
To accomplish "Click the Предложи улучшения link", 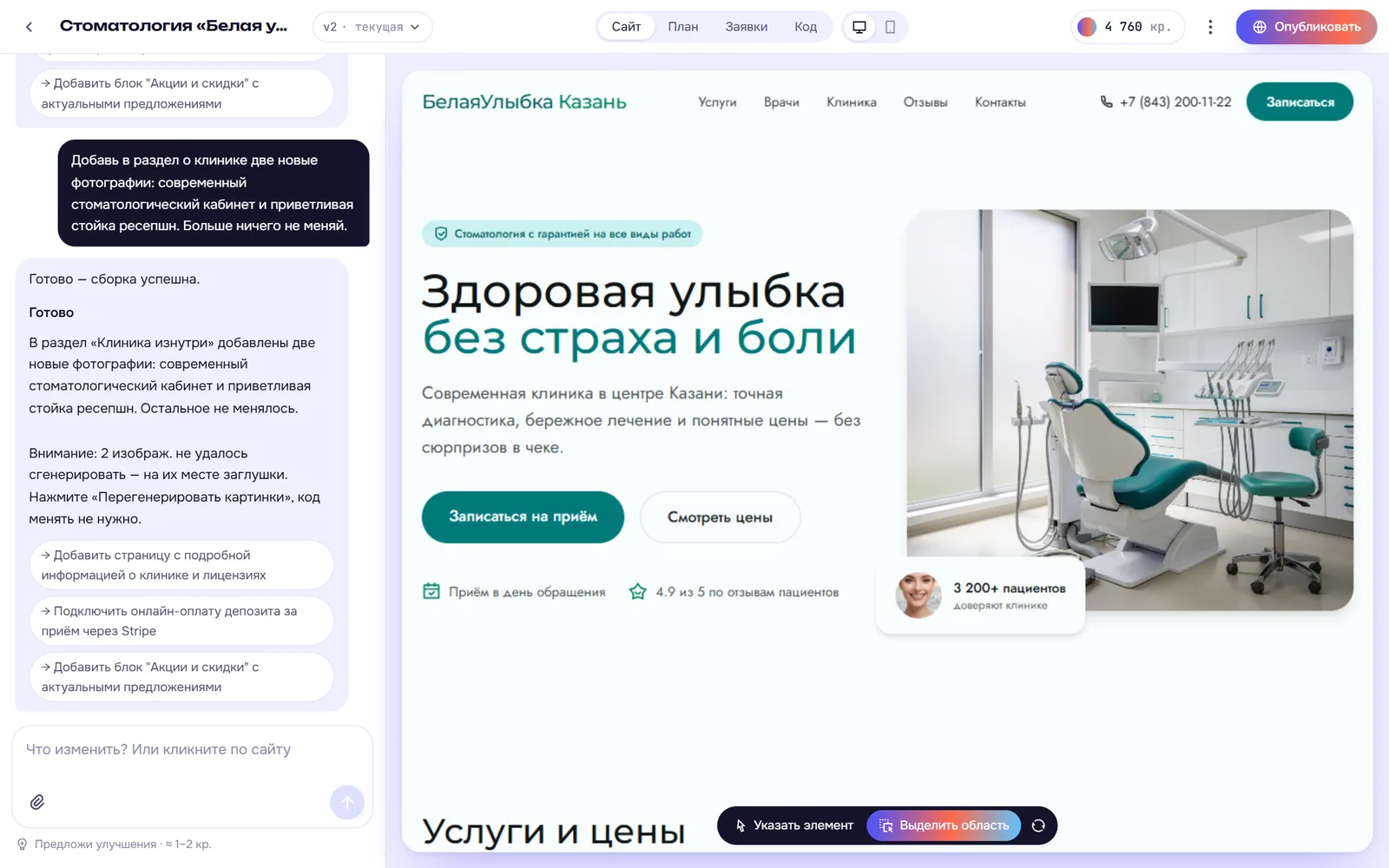I will [95, 844].
